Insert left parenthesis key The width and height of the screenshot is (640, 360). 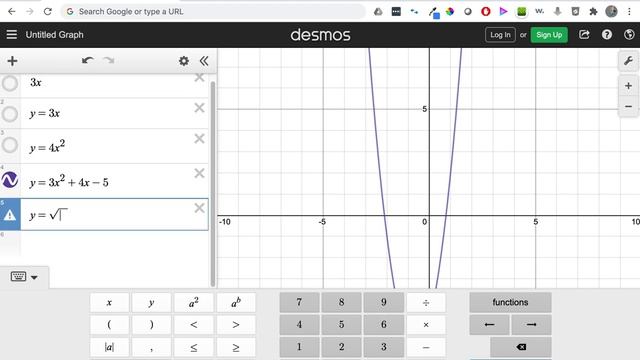coord(109,324)
